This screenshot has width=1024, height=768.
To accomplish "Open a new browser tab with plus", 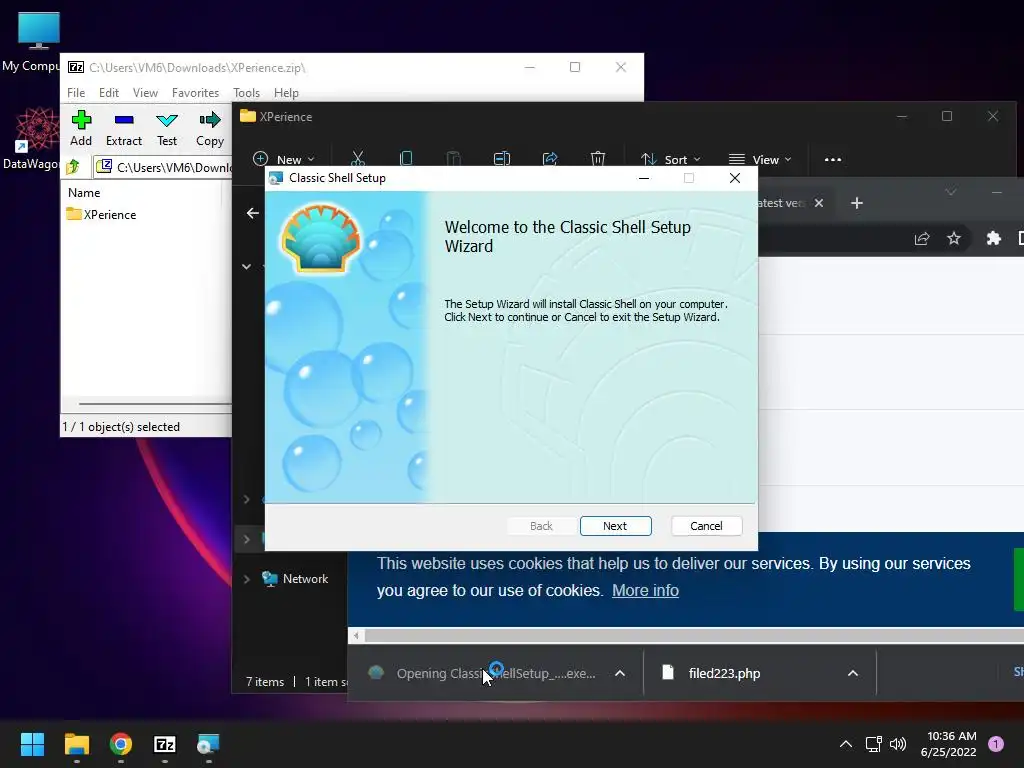I will point(857,203).
